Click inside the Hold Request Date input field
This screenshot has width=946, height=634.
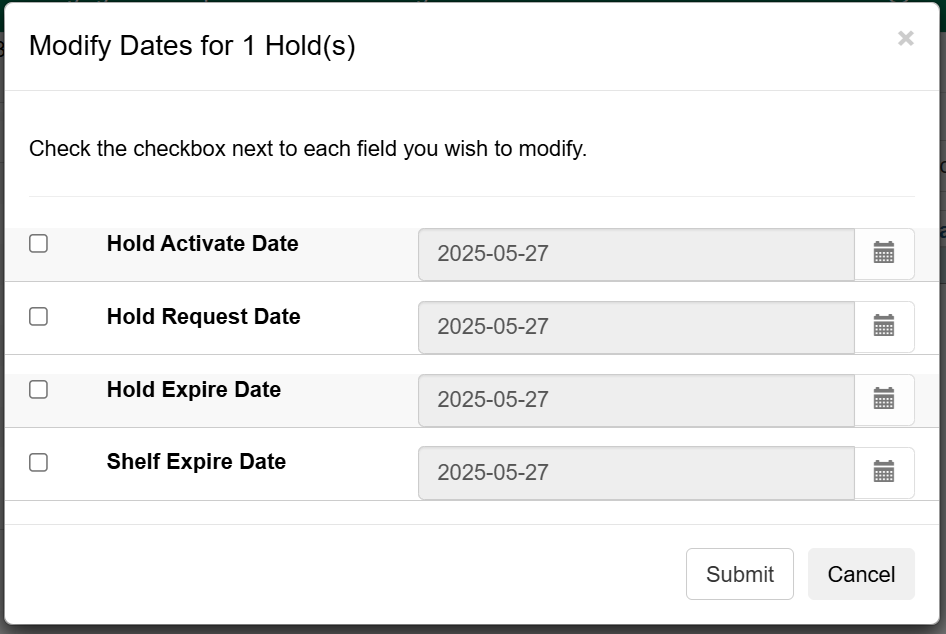tap(636, 327)
